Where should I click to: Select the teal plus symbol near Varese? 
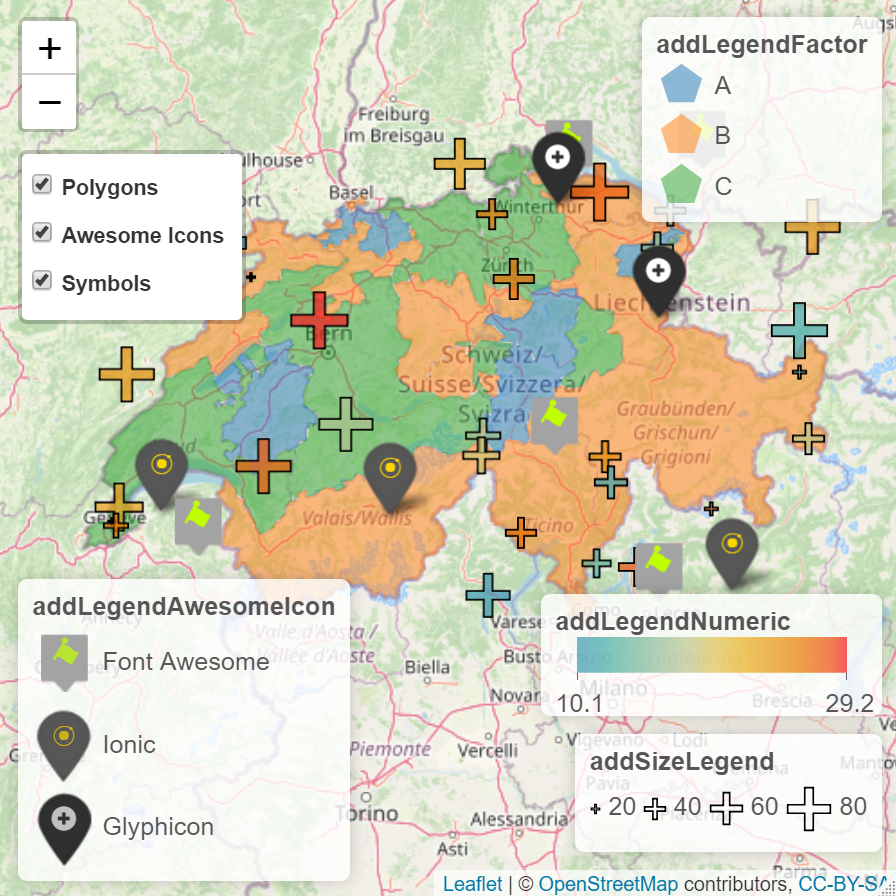pos(488,595)
